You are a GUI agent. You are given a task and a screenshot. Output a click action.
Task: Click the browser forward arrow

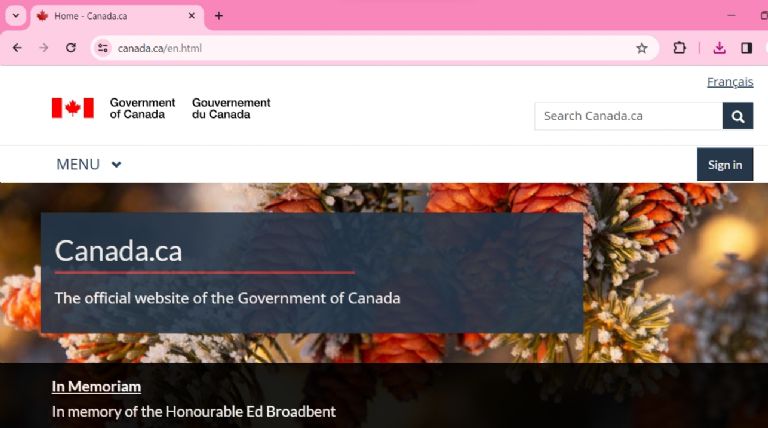tap(44, 48)
